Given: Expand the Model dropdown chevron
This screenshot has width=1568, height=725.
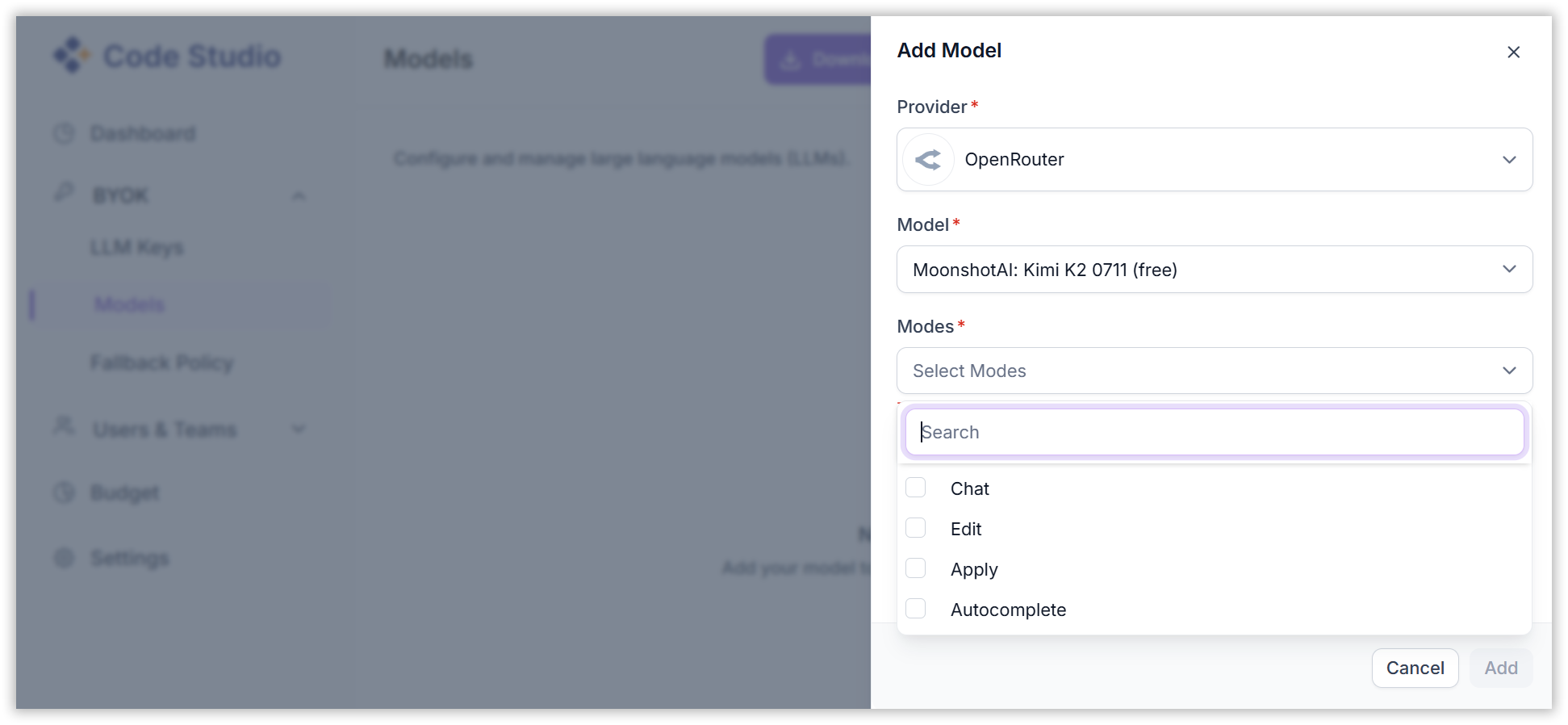Looking at the screenshot, I should [1508, 269].
